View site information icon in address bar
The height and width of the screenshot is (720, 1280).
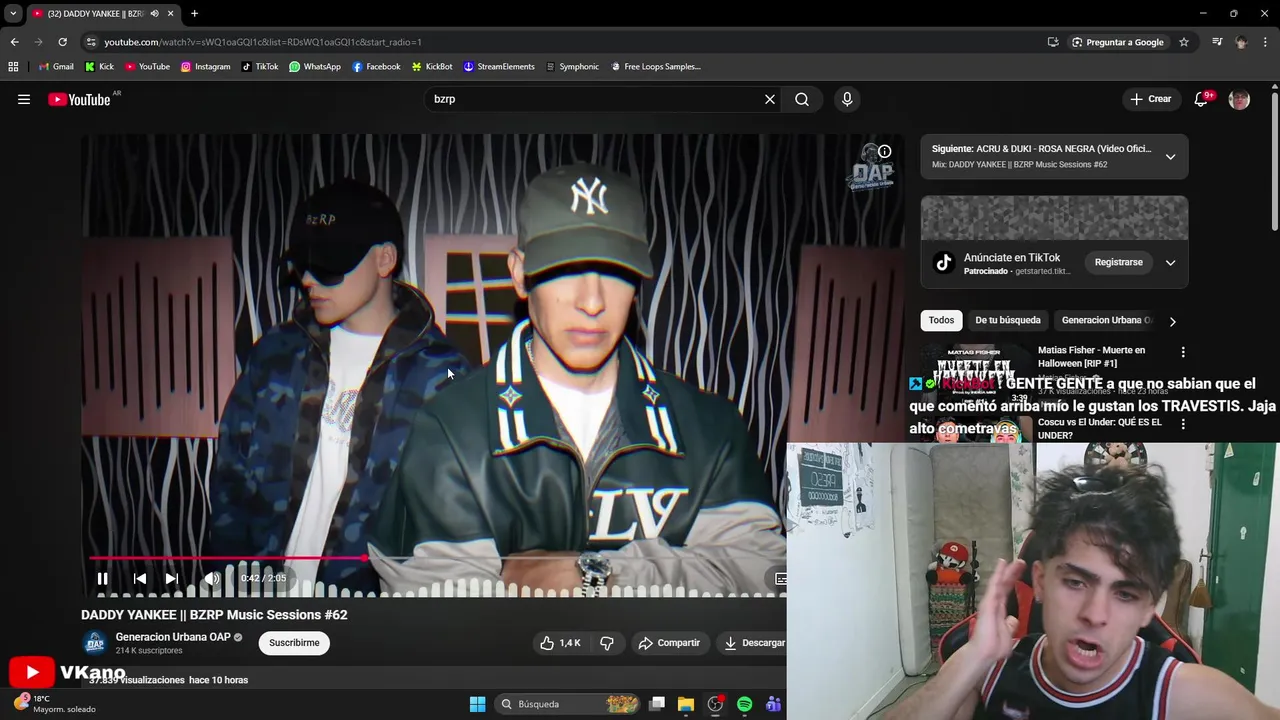[91, 42]
